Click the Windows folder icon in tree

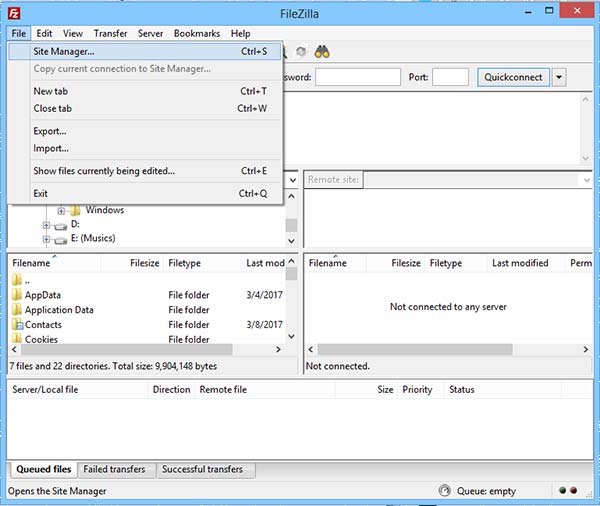click(x=75, y=210)
